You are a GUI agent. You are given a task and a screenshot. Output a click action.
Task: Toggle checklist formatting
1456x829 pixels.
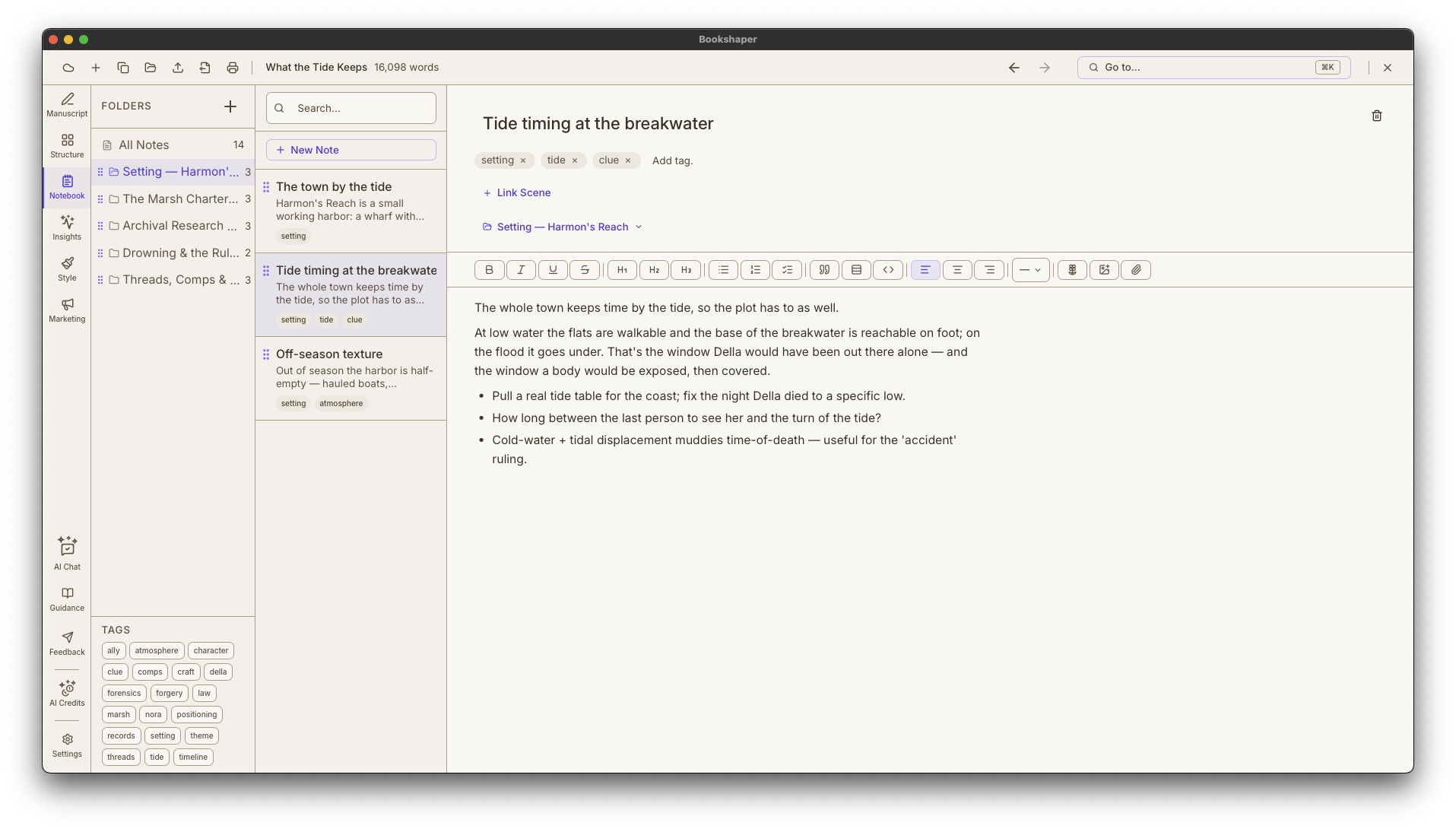click(x=787, y=270)
